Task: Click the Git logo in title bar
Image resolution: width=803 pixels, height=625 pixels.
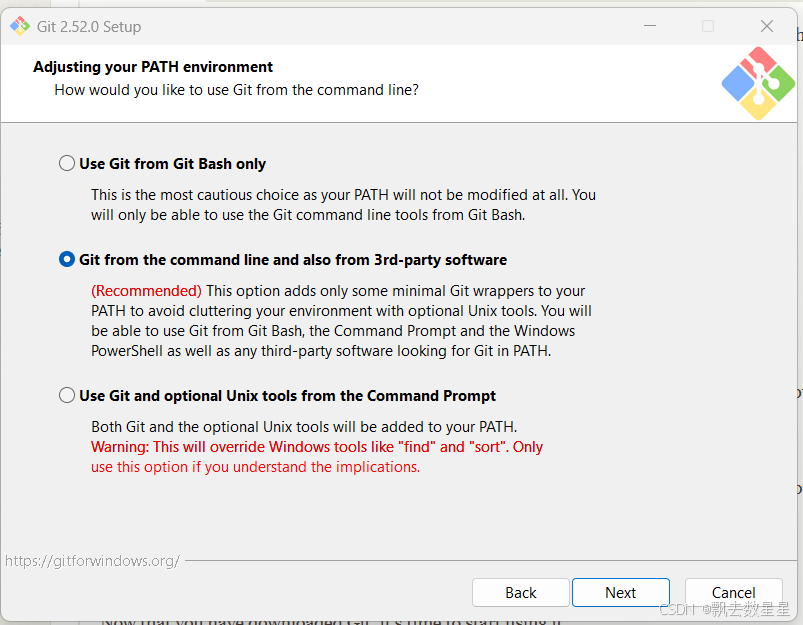Action: [20, 26]
